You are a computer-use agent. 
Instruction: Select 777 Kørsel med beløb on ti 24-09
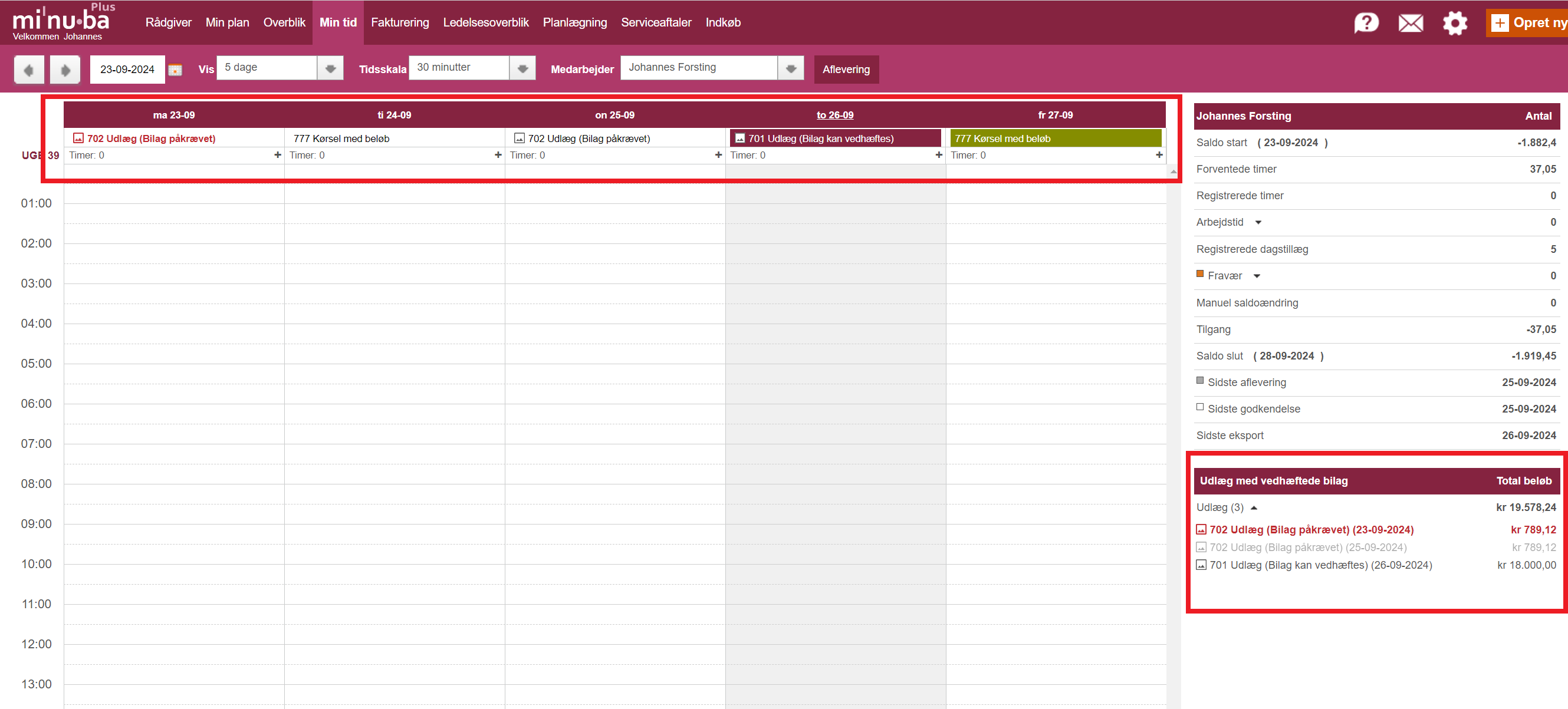[341, 138]
